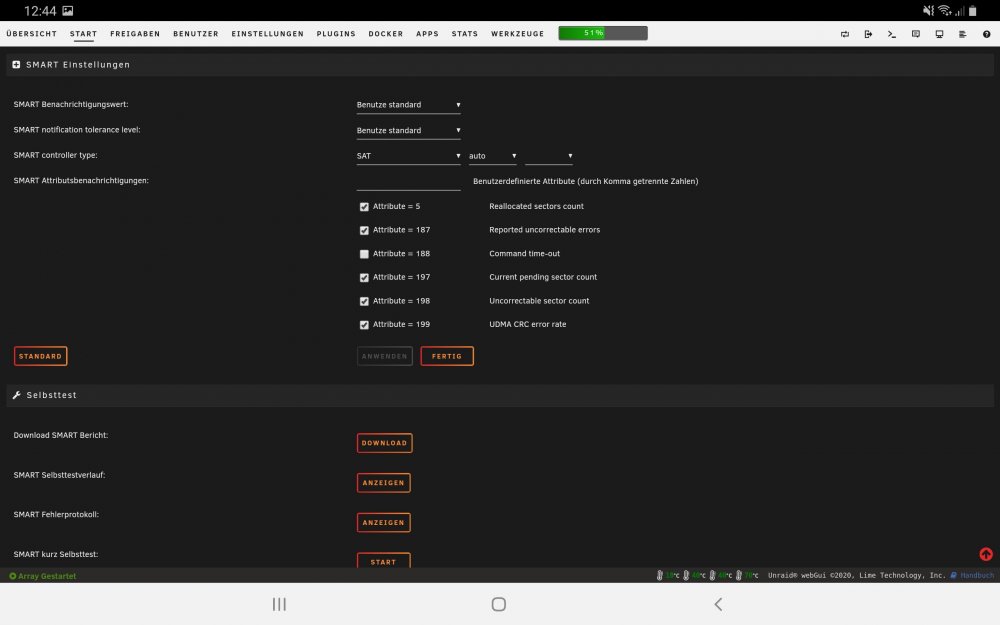
Task: Click the red back-to-top arrow icon
Action: (986, 554)
